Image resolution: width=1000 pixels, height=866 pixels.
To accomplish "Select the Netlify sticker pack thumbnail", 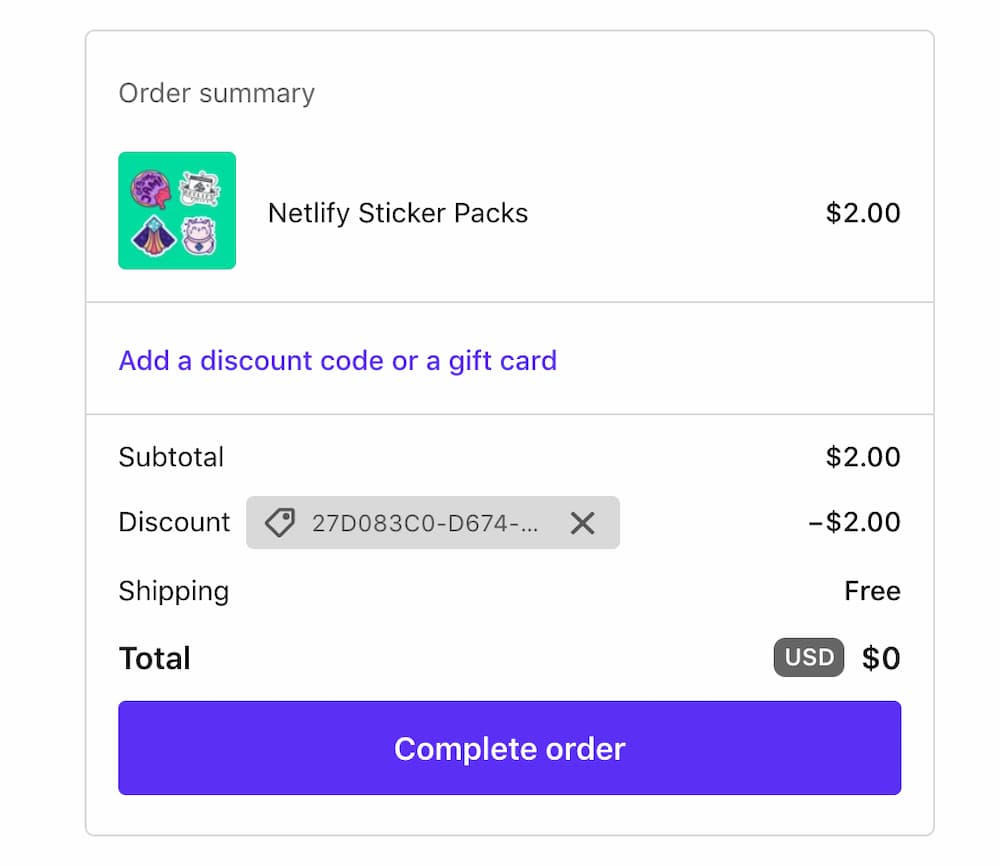I will coord(177,211).
